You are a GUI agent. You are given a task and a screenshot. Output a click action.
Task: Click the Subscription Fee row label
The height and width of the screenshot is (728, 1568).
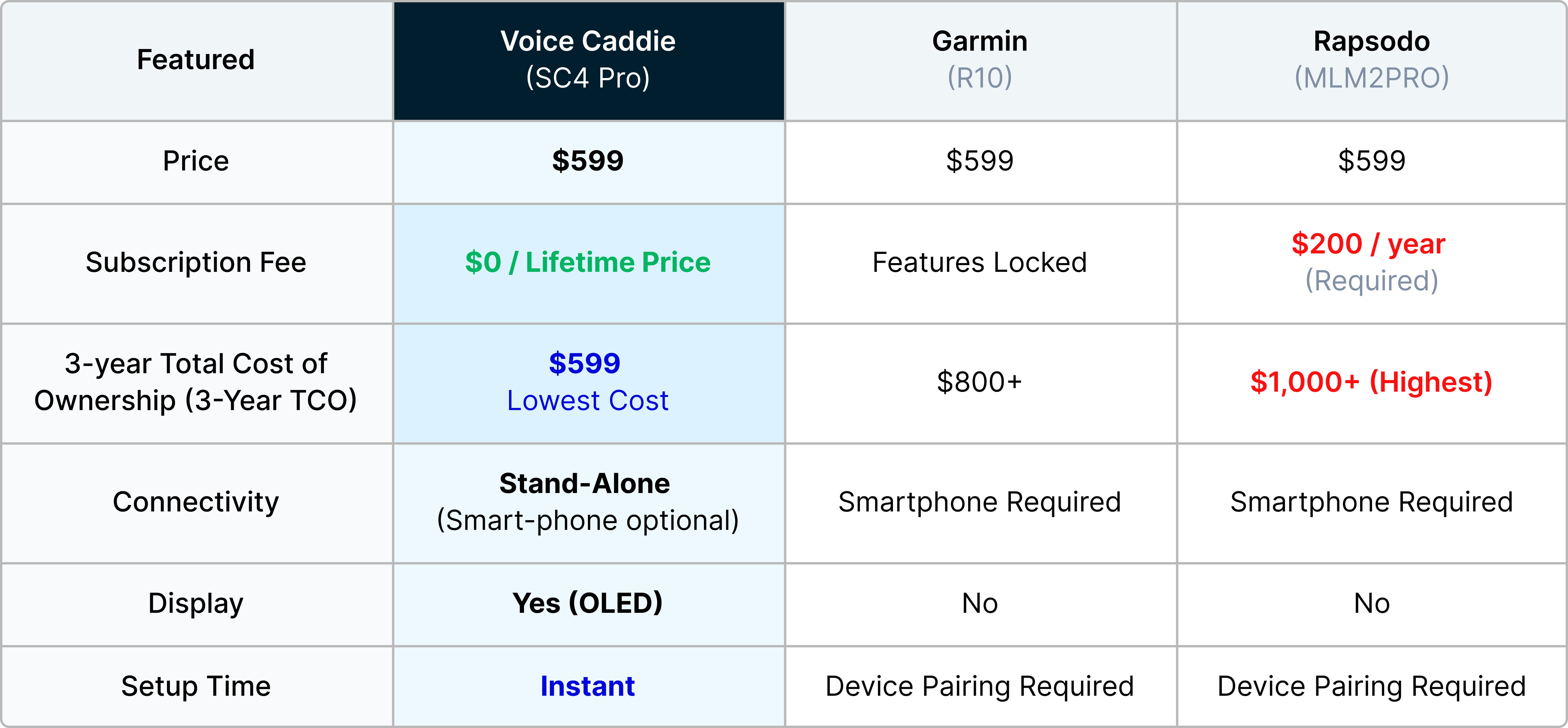point(196,263)
